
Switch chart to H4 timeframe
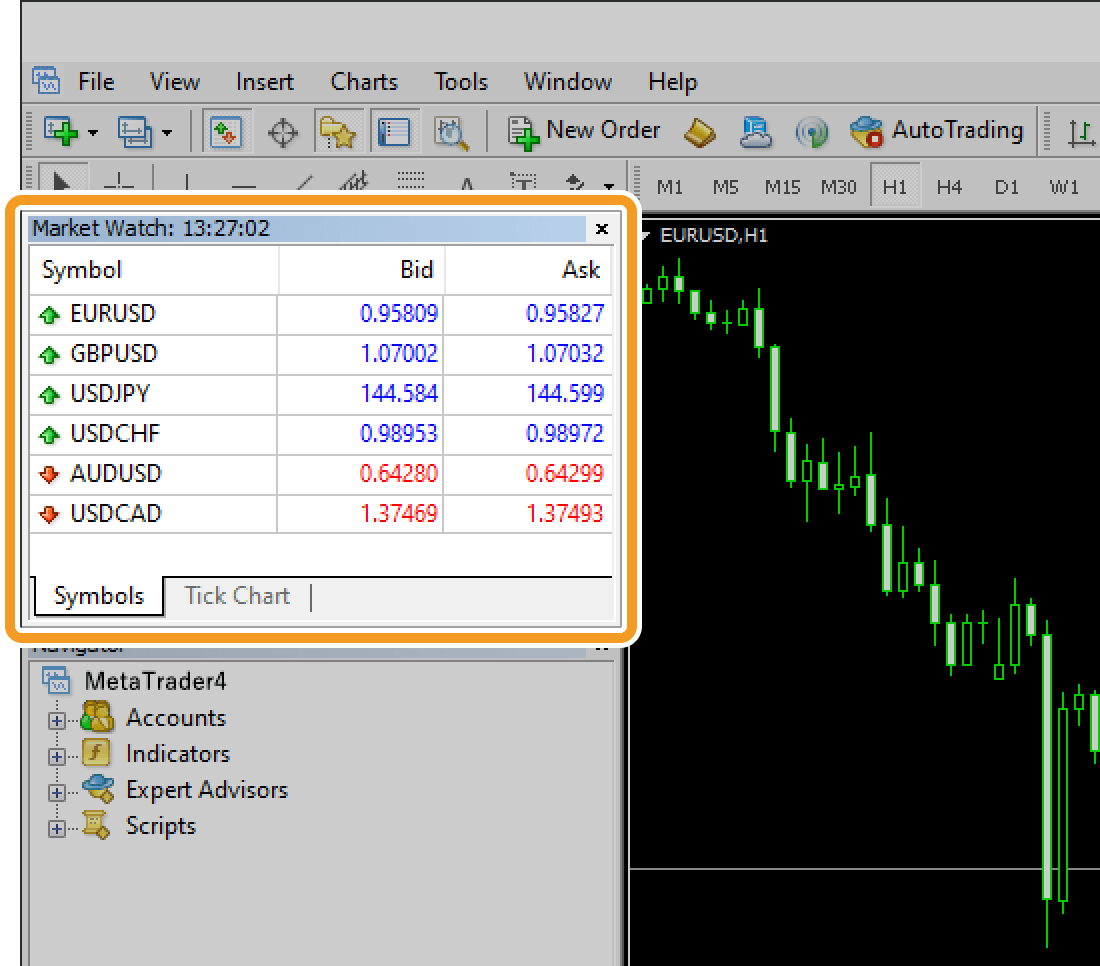tap(949, 187)
